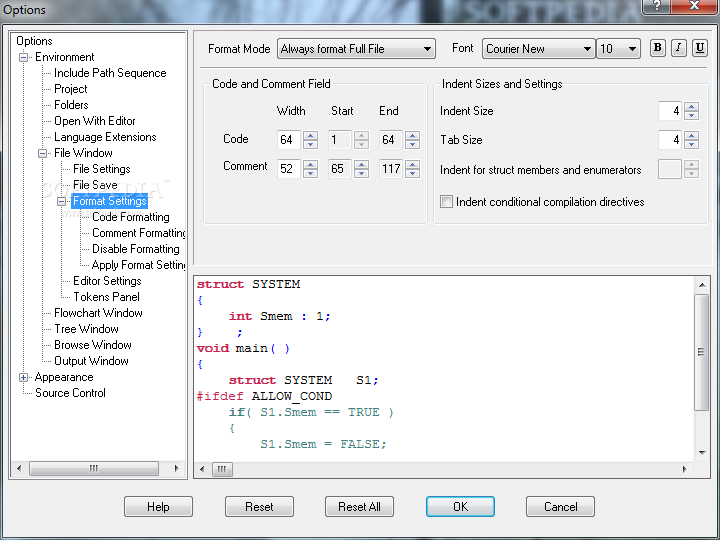
Task: Select Comment Formatting tree item
Action: (x=139, y=233)
